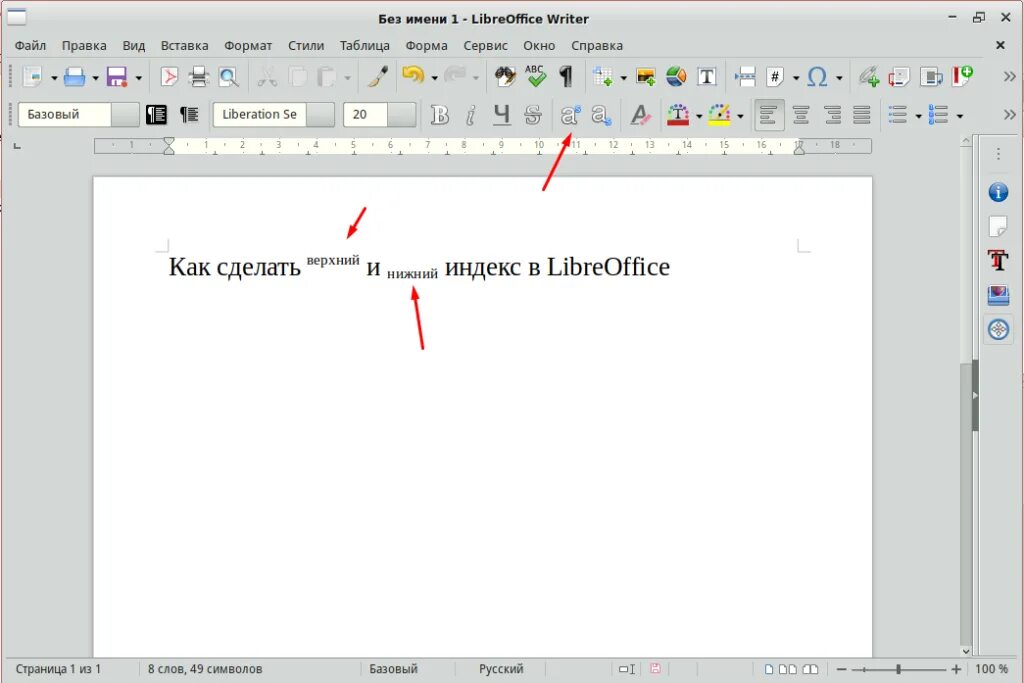Viewport: 1024px width, 683px height.
Task: Toggle strikethrough formatting
Action: click(x=533, y=115)
